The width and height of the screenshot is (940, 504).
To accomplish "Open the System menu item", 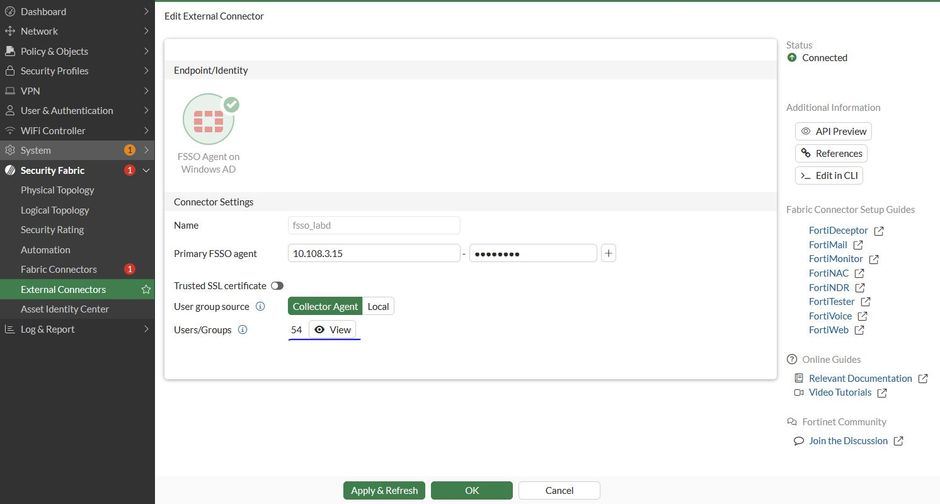I will point(77,150).
